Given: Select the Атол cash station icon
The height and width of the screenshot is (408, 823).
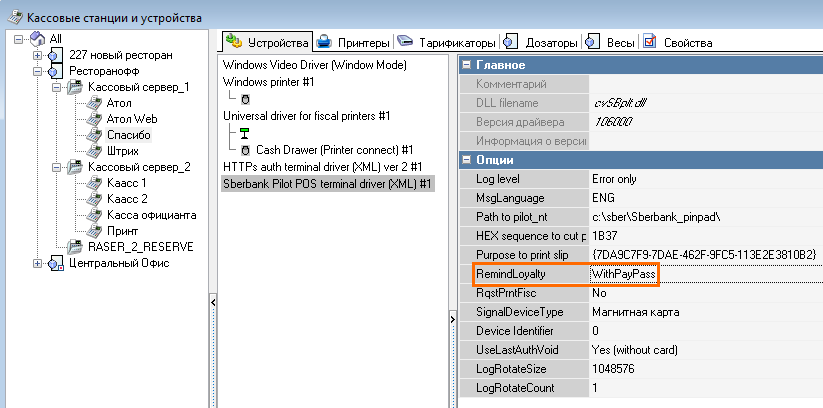Looking at the screenshot, I should [94, 103].
